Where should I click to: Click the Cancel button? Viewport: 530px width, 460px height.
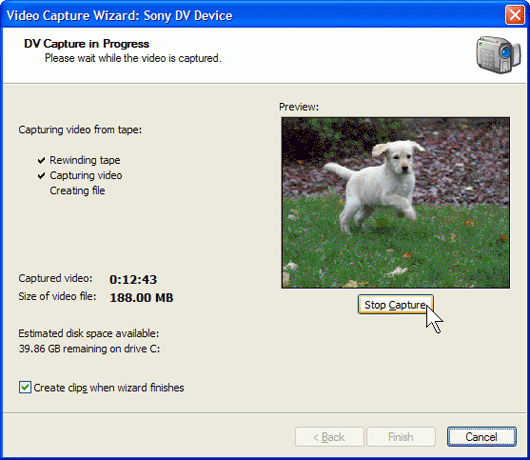tap(482, 437)
